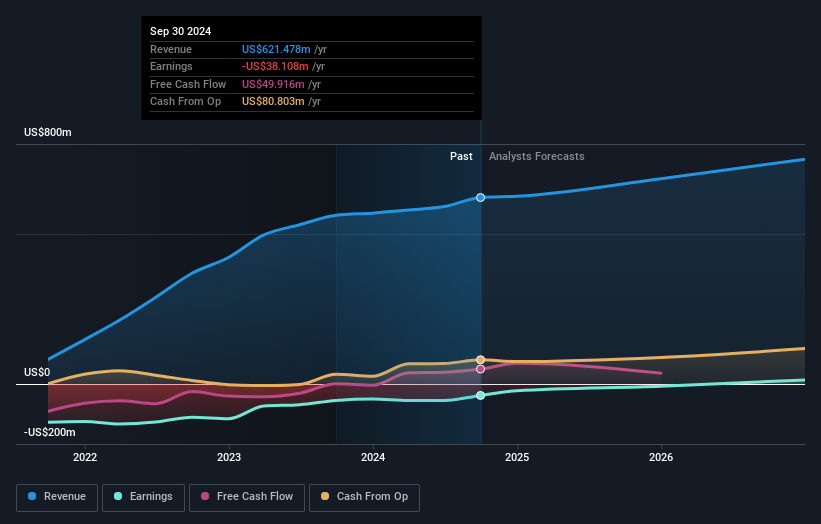Click the 2025 x-axis label
The width and height of the screenshot is (821, 524).
[517, 457]
